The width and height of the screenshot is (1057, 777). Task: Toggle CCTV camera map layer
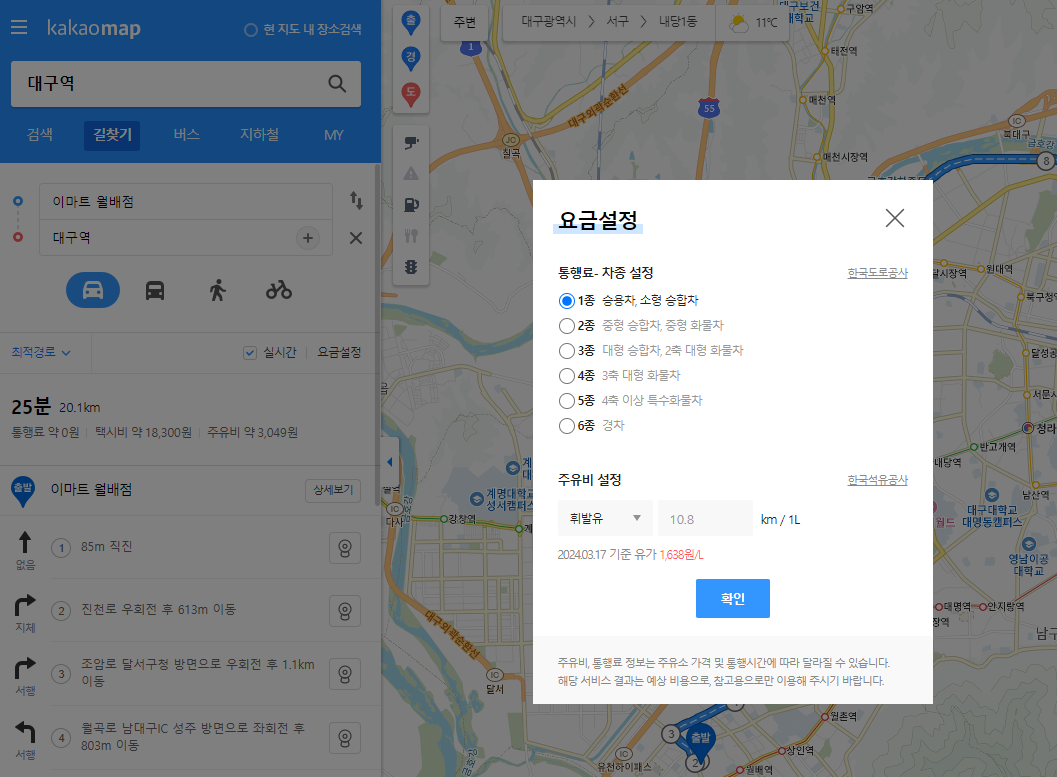pos(411,142)
